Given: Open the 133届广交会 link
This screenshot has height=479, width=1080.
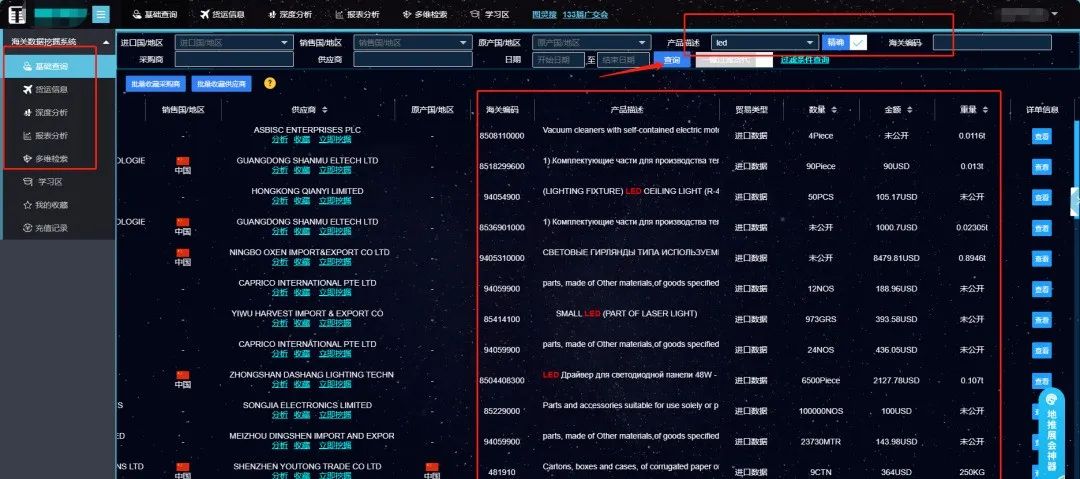Looking at the screenshot, I should (x=585, y=14).
